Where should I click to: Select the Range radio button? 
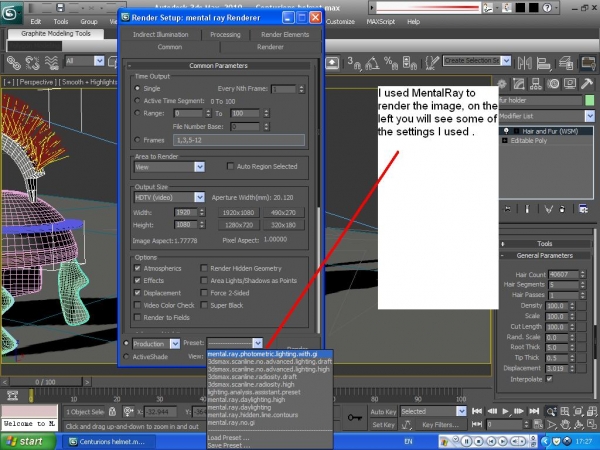coord(137,113)
